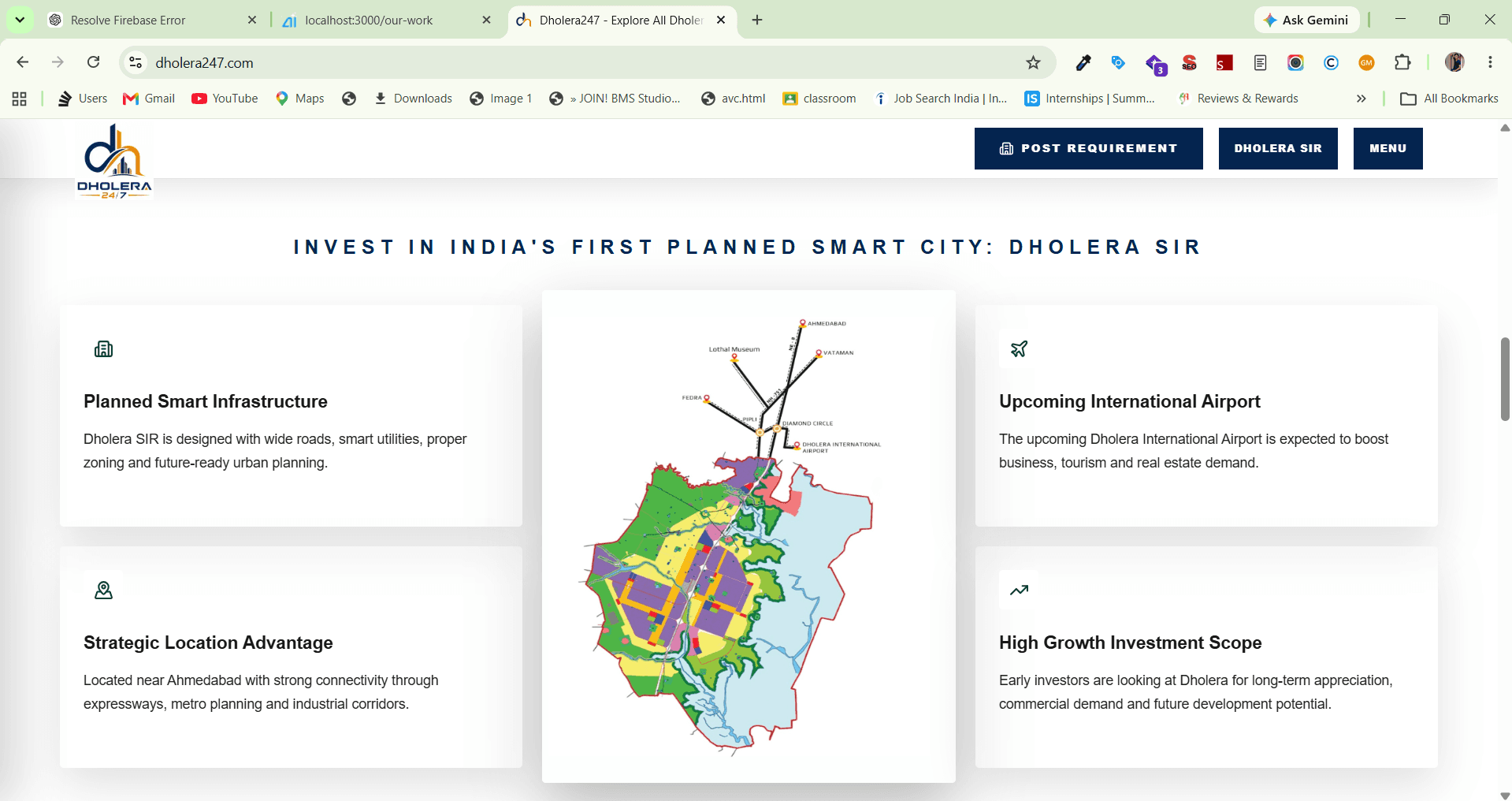Open the Job Search India bookmark
The height and width of the screenshot is (801, 1512).
click(x=941, y=99)
